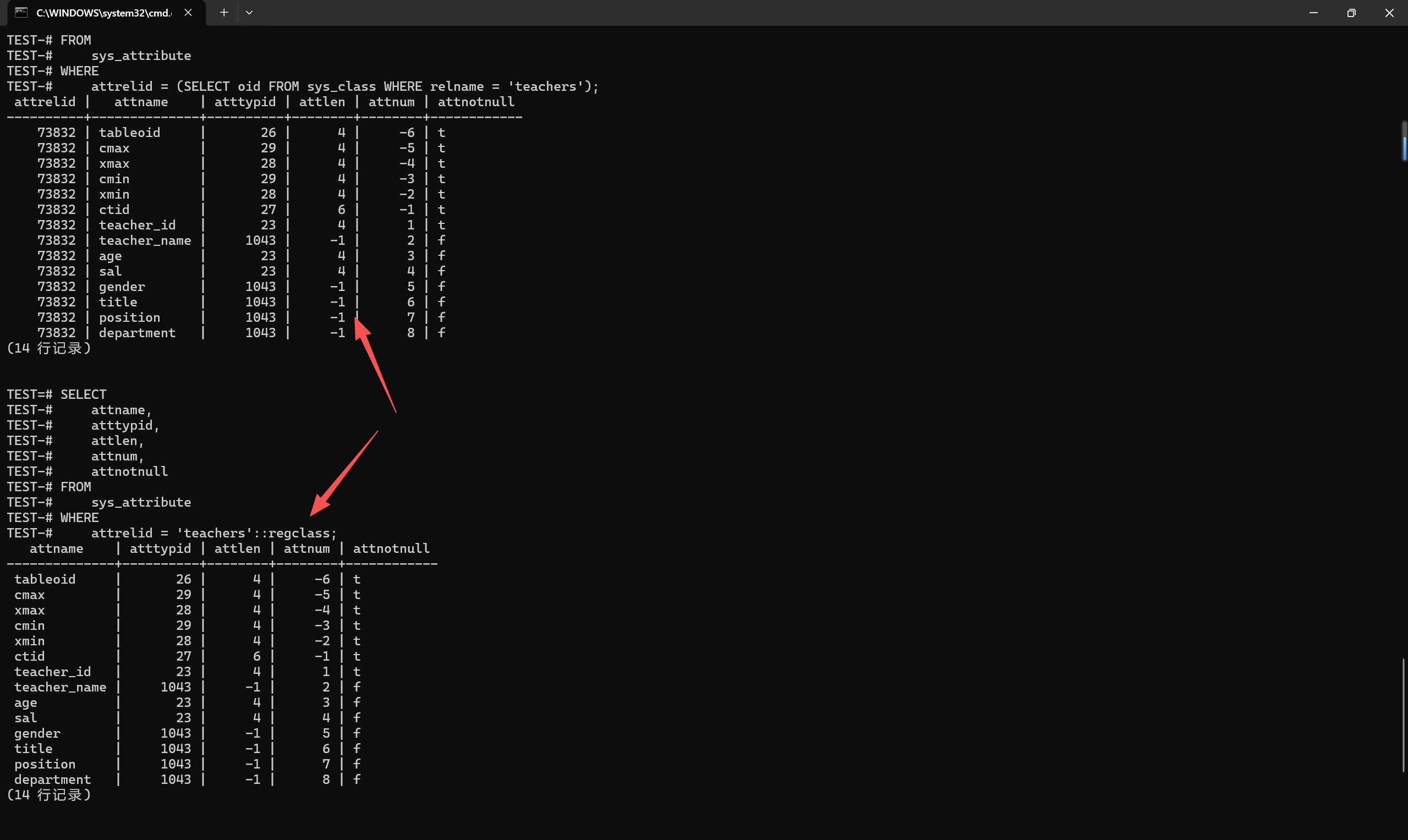
Task: Close the terminal window
Action: click(x=1389, y=13)
